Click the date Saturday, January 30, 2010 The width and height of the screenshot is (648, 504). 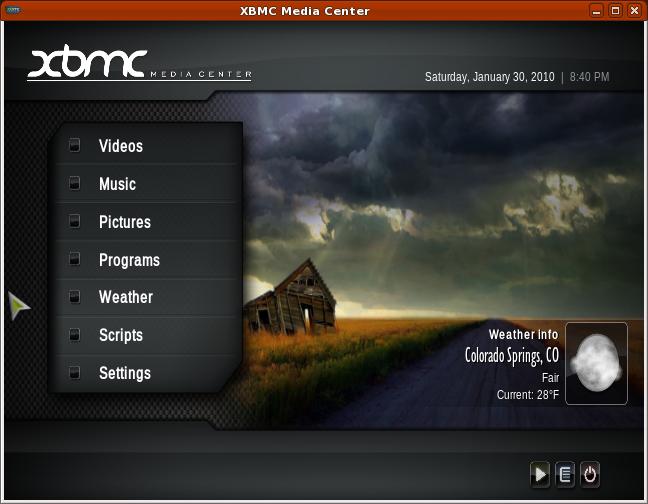point(490,77)
